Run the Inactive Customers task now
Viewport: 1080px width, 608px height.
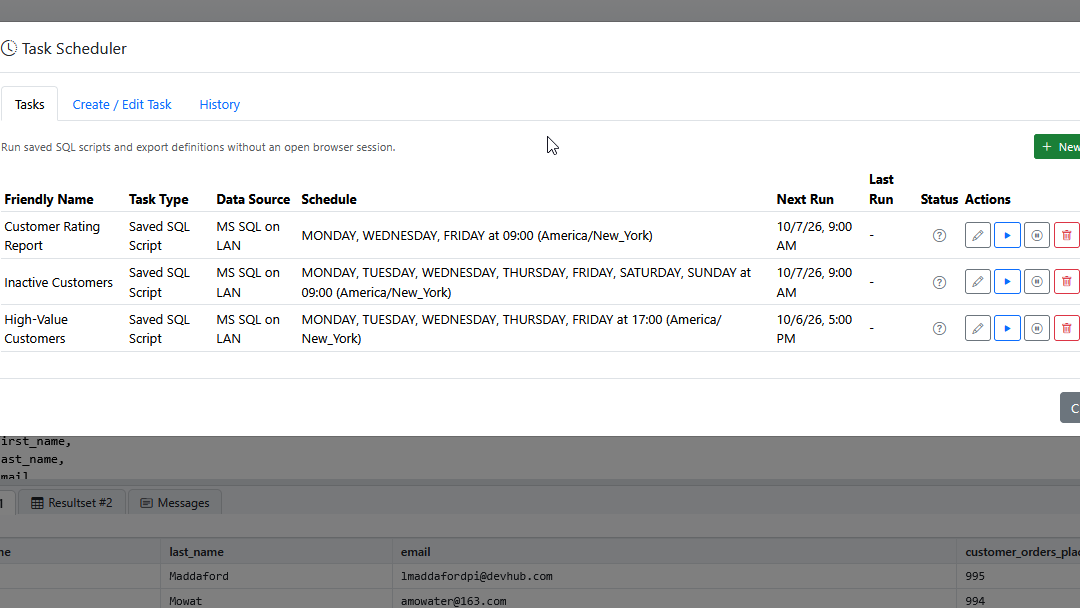(x=1007, y=282)
